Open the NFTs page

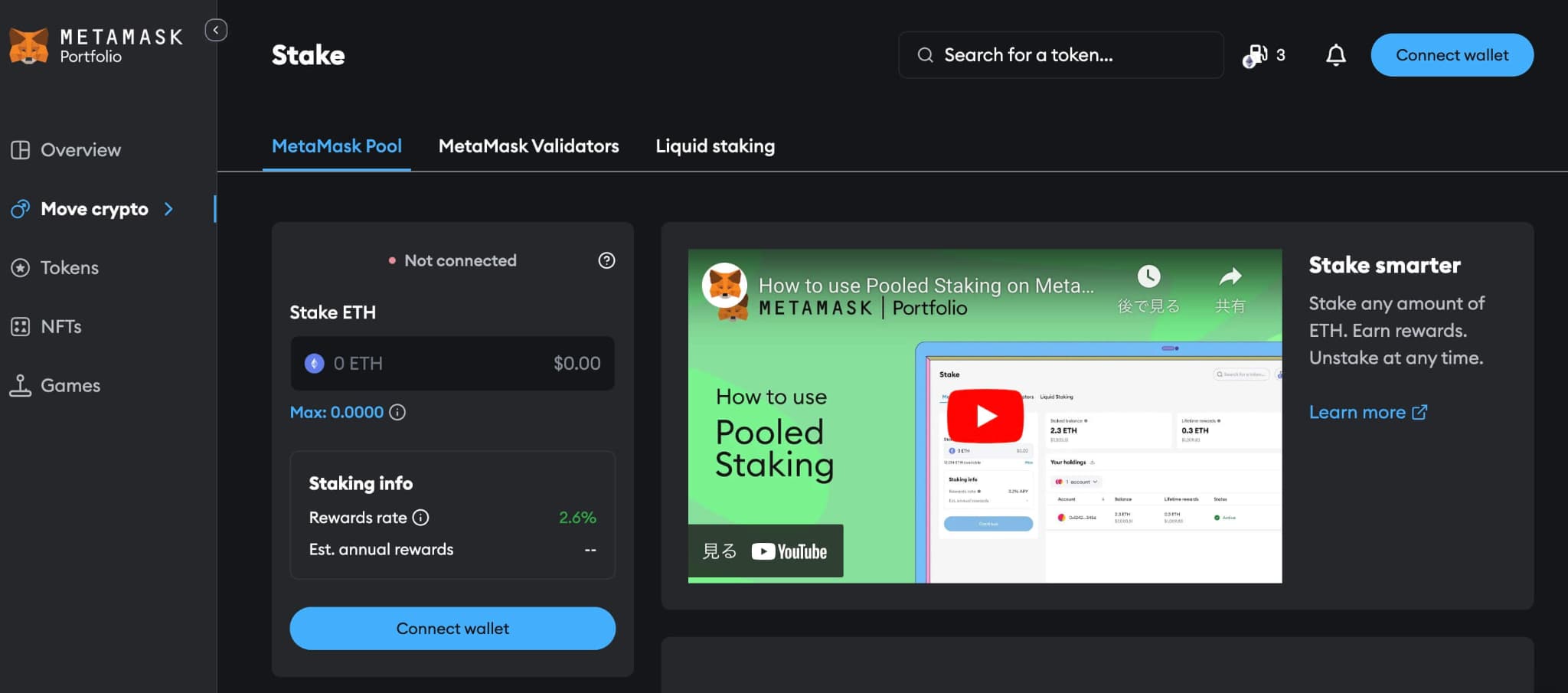coord(61,327)
